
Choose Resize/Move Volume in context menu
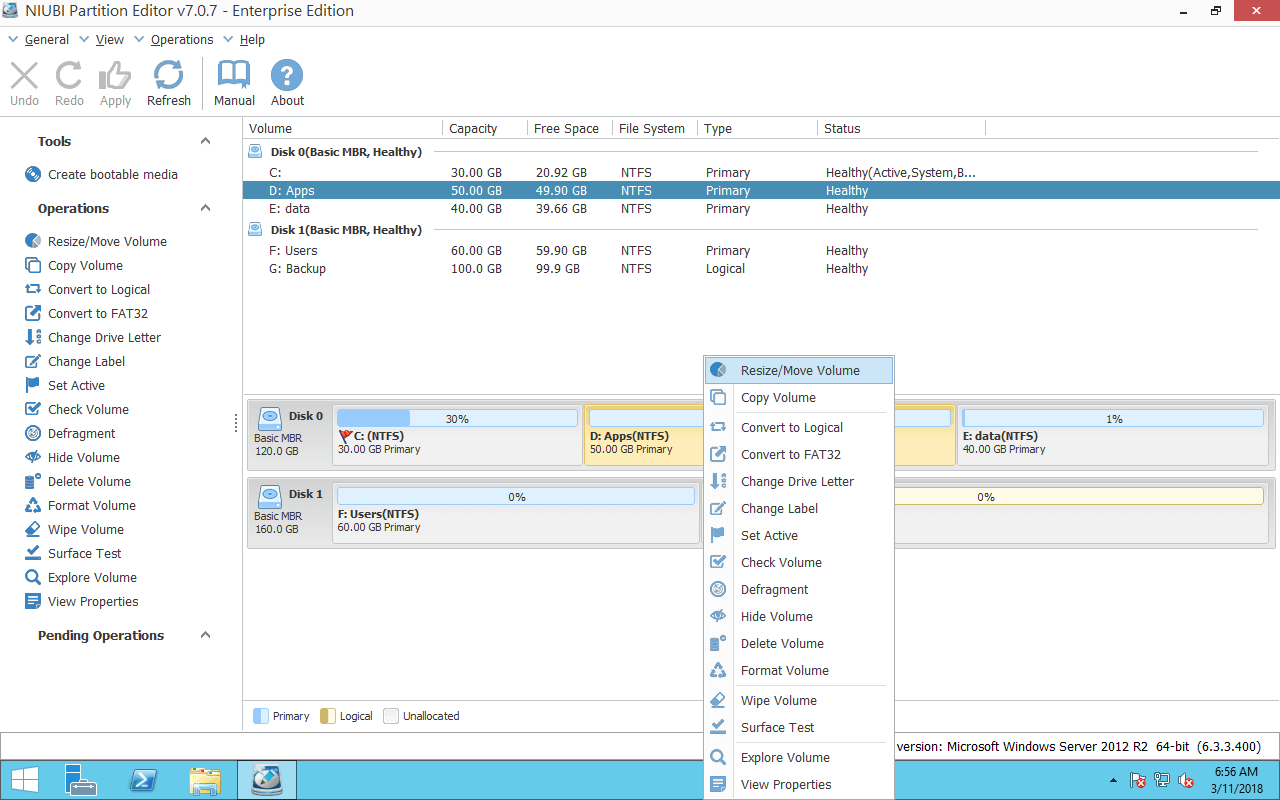click(x=799, y=370)
